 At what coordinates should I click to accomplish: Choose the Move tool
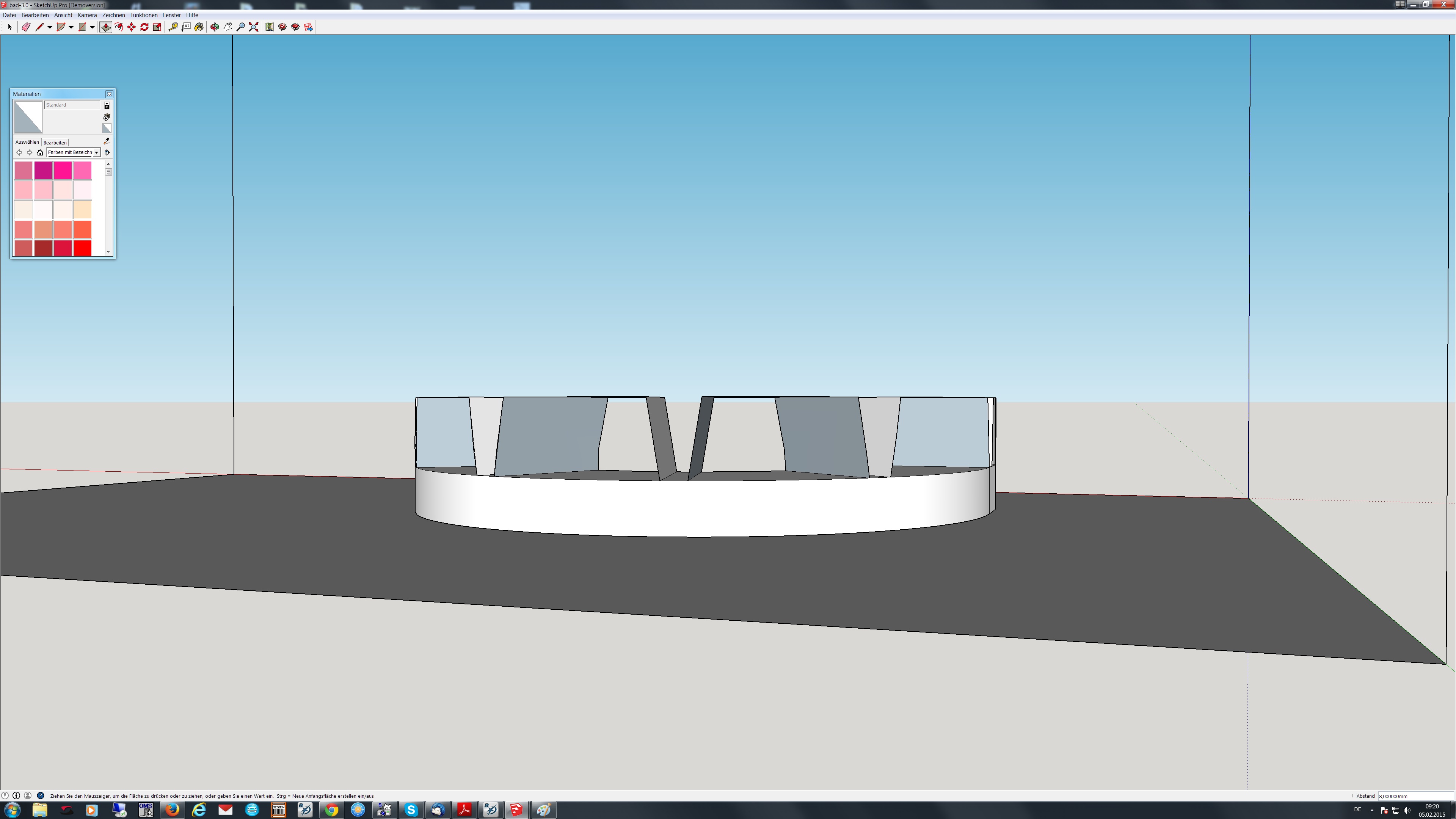(x=132, y=27)
